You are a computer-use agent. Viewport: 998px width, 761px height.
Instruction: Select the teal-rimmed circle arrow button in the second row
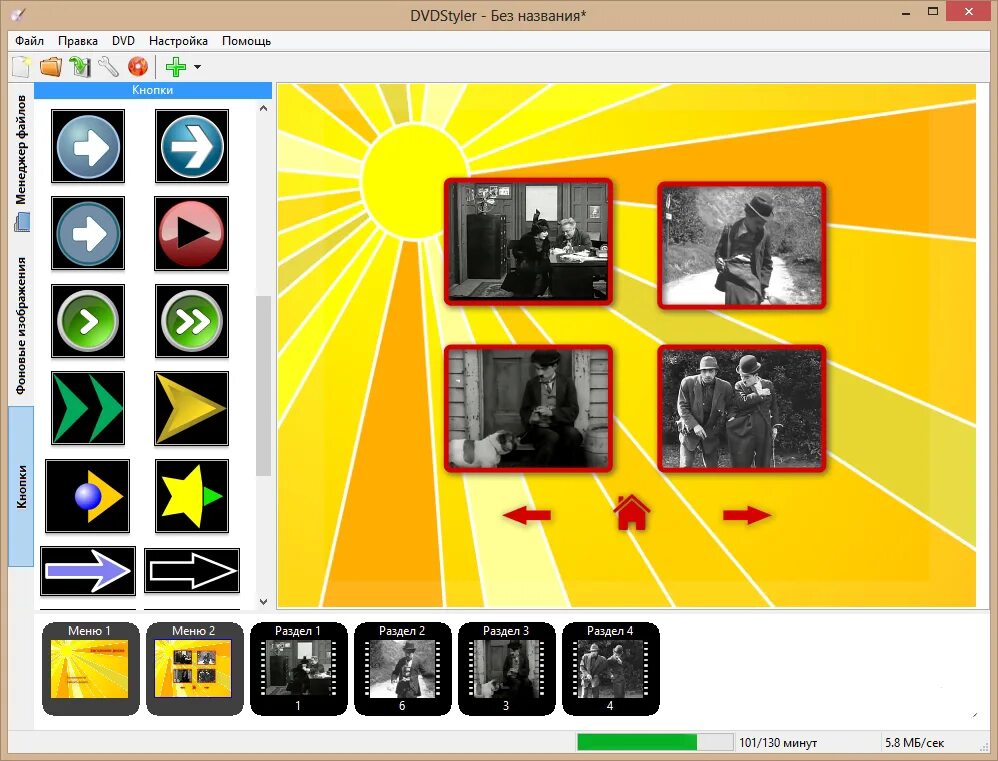[88, 234]
